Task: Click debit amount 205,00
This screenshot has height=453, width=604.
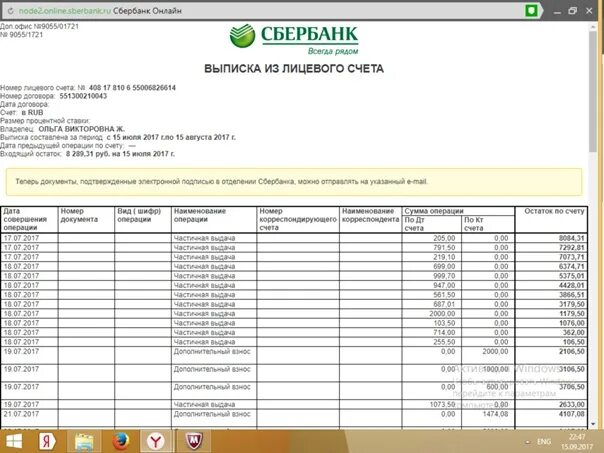Action: pyautogui.click(x=444, y=238)
